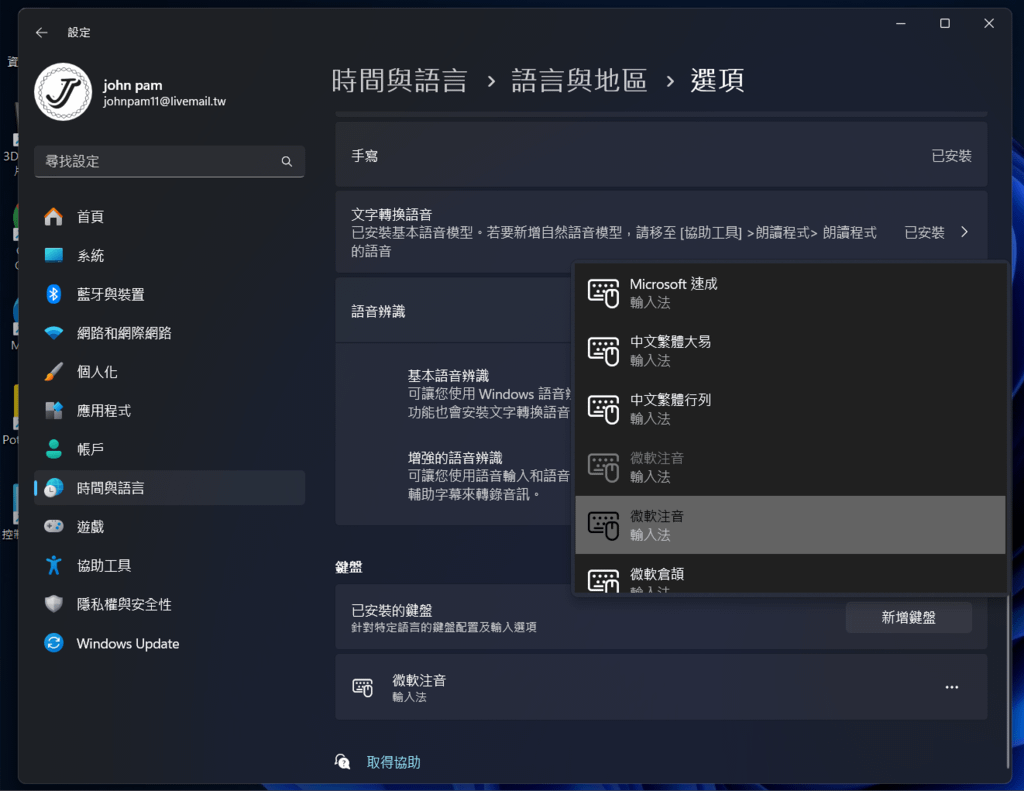Viewport: 1024px width, 791px height.
Task: Click the 基本語音辨識 heading
Action: pyautogui.click(x=448, y=376)
